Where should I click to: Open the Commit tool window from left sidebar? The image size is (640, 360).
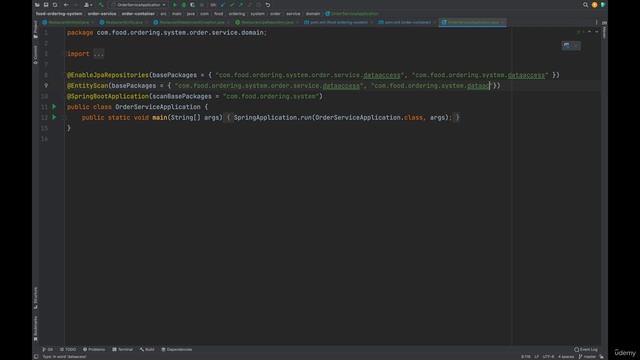(x=36, y=54)
